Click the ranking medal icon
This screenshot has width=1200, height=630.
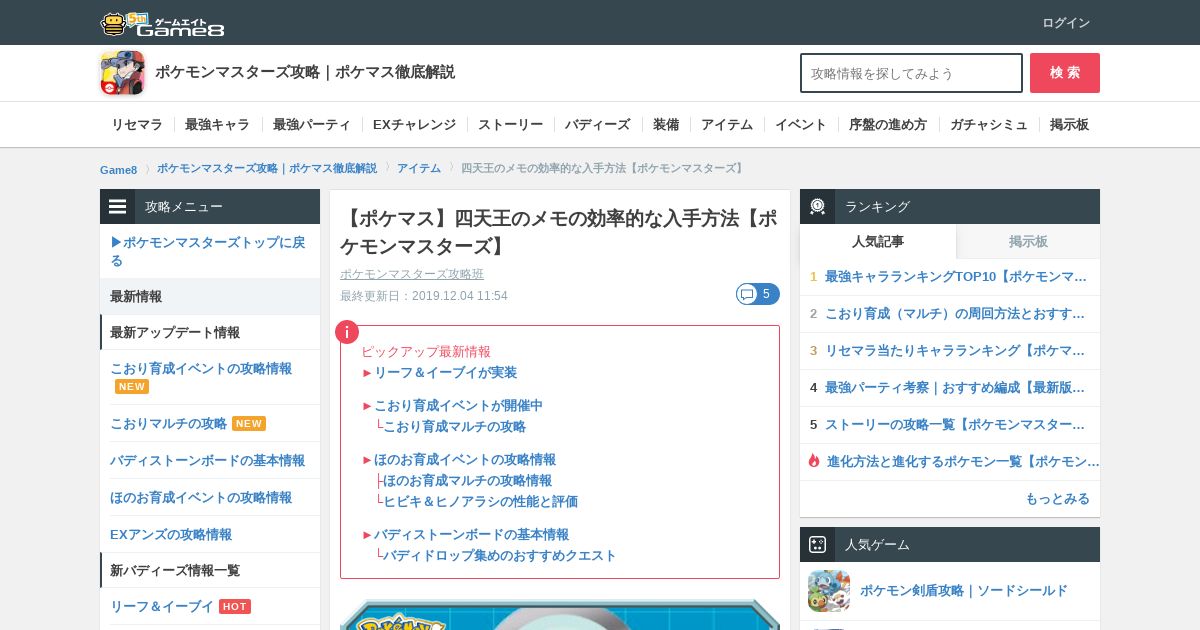[817, 206]
